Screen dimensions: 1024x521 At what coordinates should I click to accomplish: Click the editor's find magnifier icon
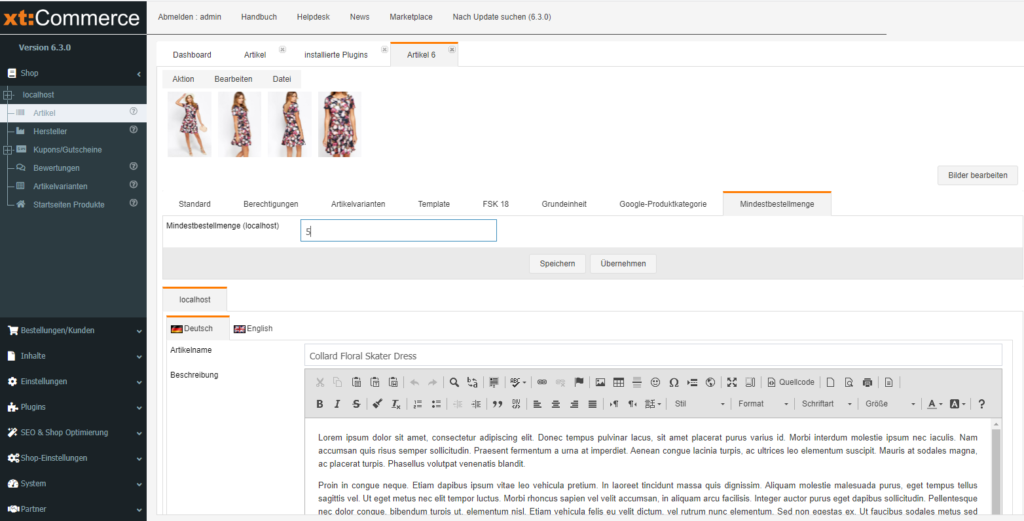click(454, 382)
